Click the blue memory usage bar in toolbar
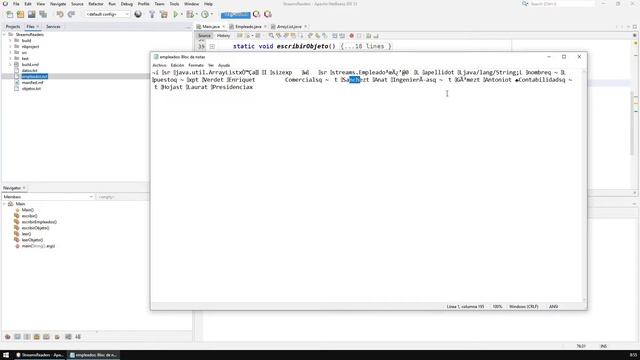Viewport: 640px width, 360px height. 236,15
